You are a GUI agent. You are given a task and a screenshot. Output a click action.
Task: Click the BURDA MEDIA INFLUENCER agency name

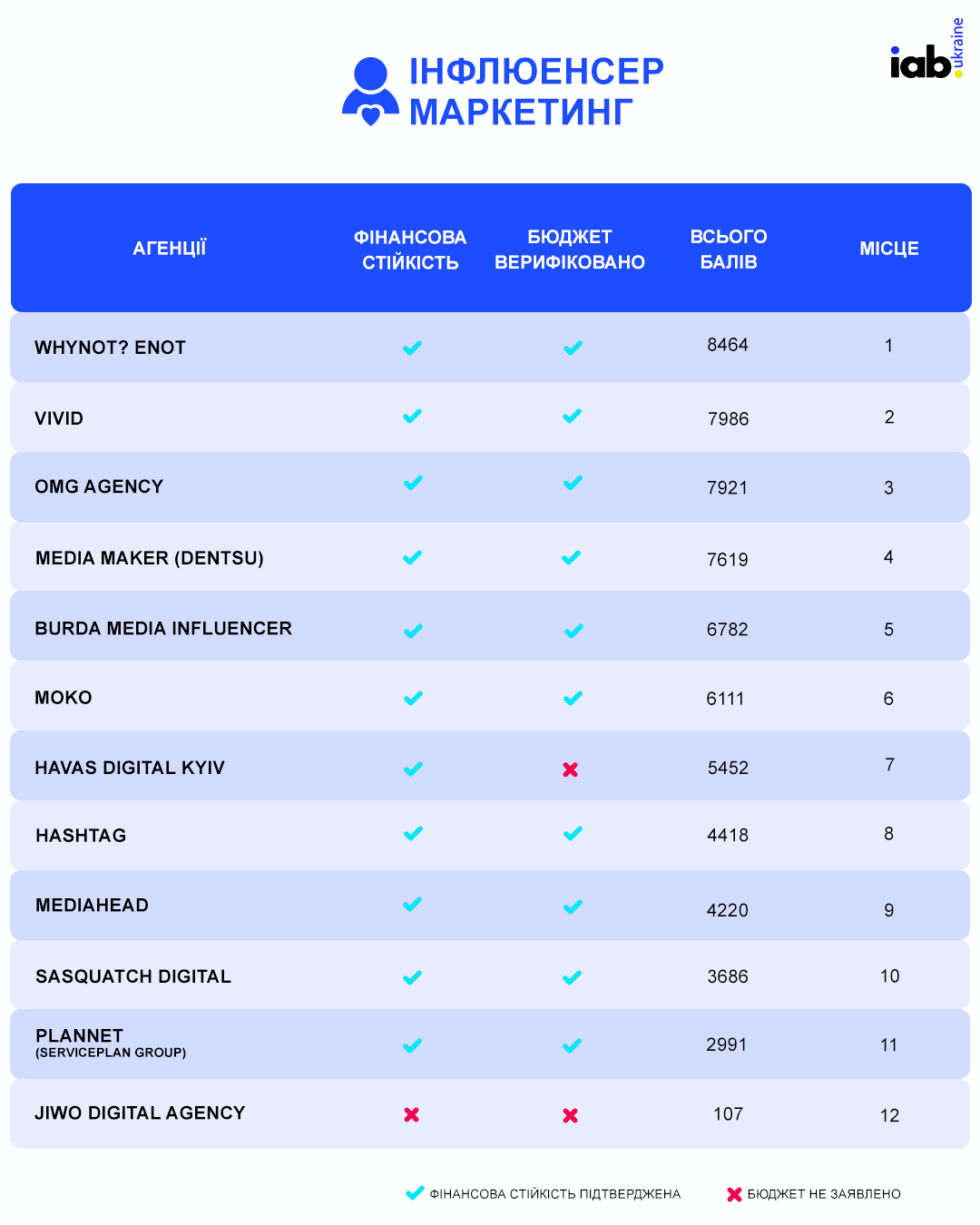click(163, 629)
